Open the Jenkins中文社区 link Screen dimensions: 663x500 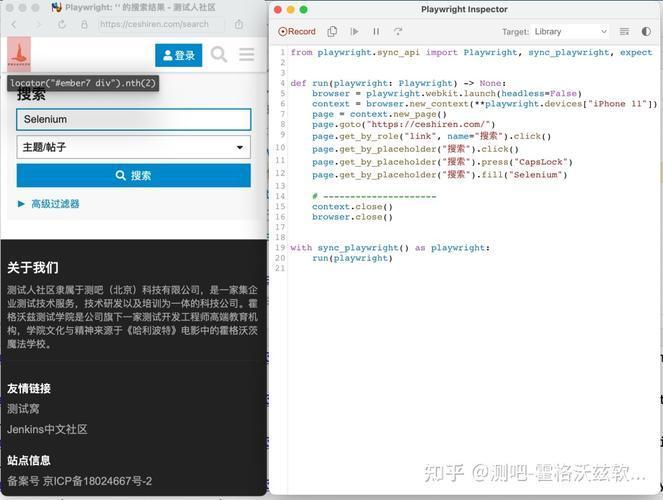click(x=47, y=429)
